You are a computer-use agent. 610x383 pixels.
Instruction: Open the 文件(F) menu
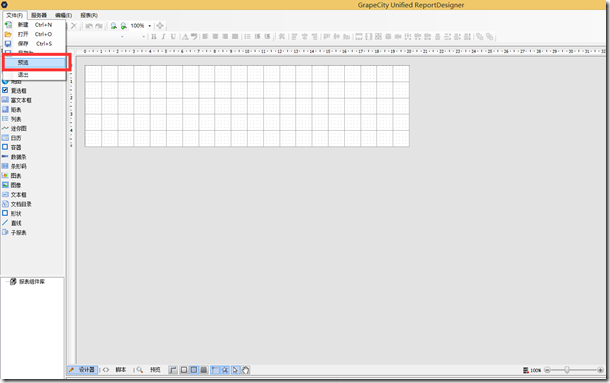(x=15, y=15)
